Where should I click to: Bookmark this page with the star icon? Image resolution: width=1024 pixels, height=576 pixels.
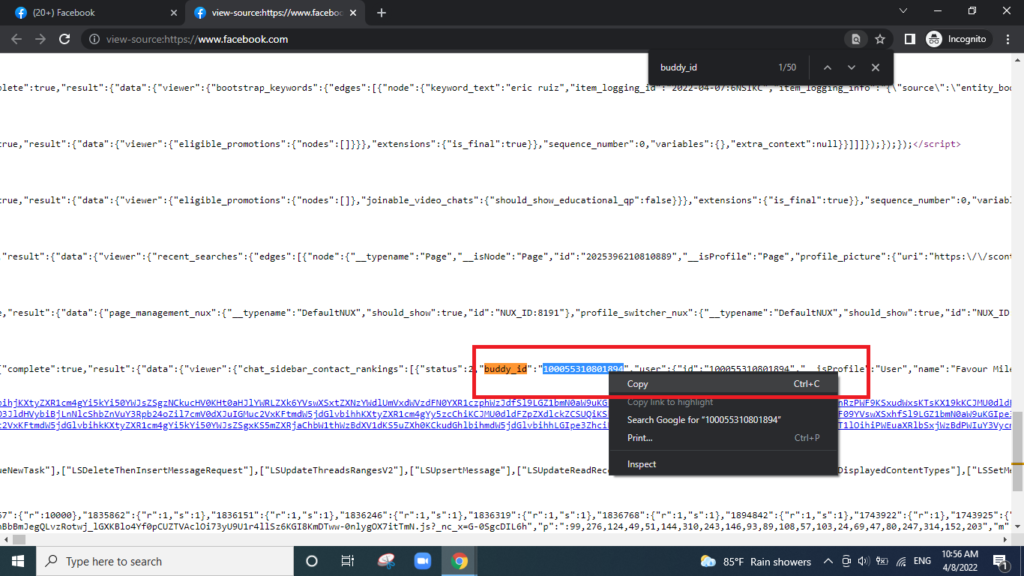pos(880,39)
